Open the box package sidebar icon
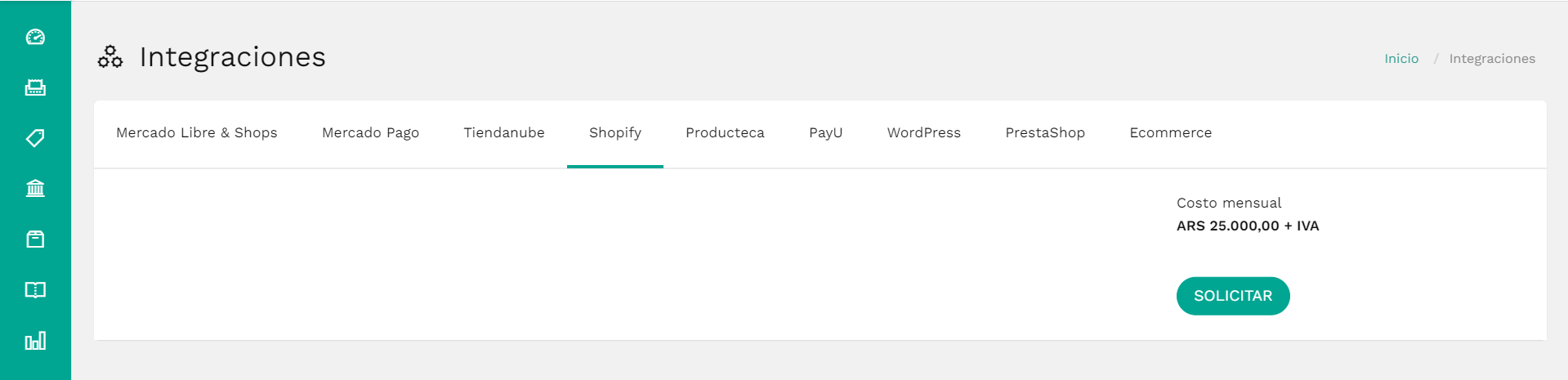Image resolution: width=1568 pixels, height=380 pixels. [x=35, y=239]
